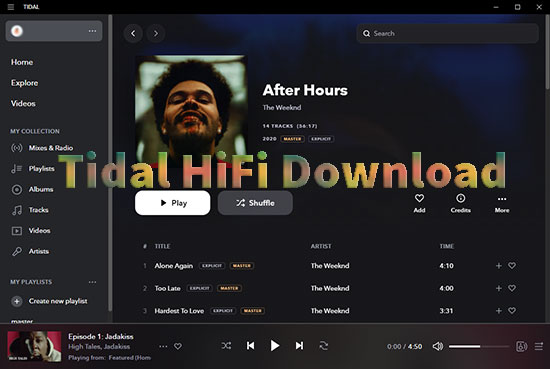
Task: Mute audio with the speaker icon
Action: point(437,347)
